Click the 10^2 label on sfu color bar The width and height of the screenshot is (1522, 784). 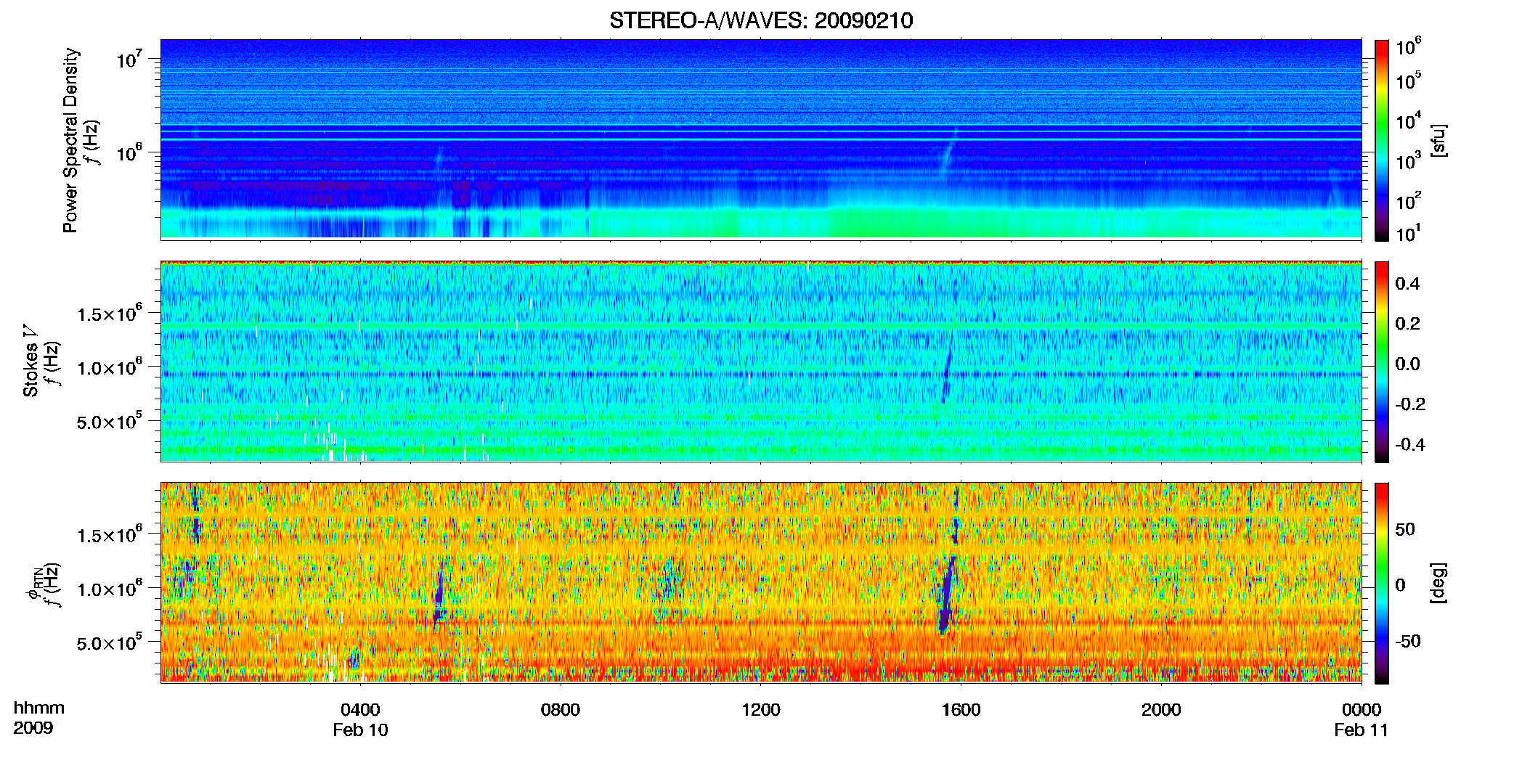click(x=1408, y=201)
